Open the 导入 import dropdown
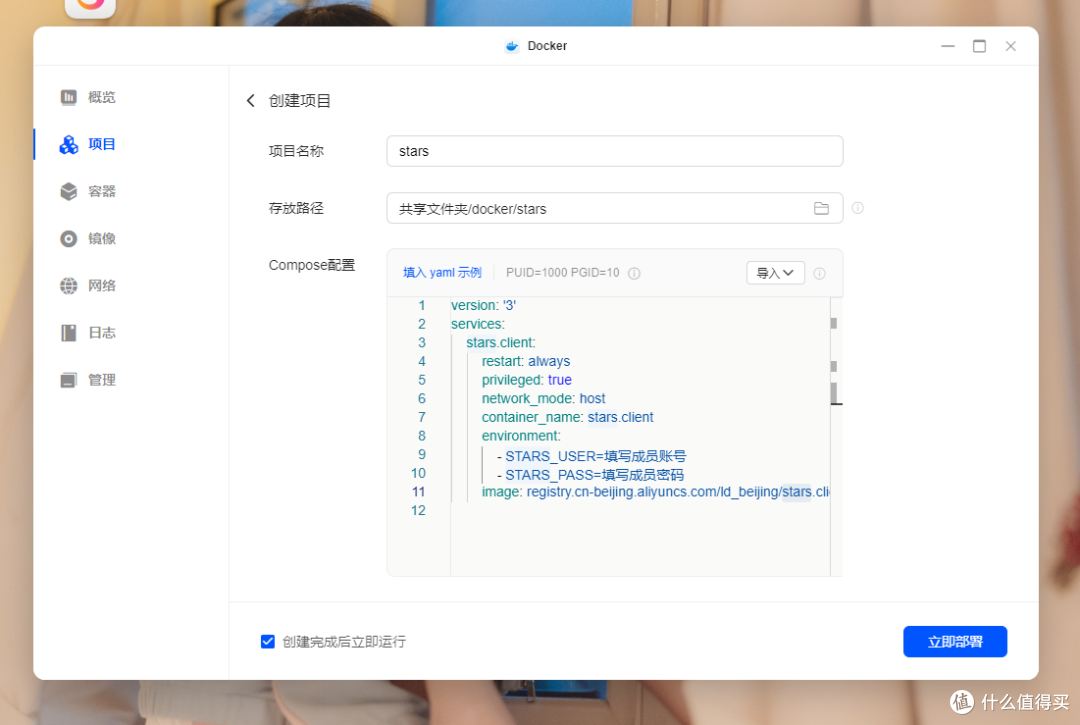 775,273
